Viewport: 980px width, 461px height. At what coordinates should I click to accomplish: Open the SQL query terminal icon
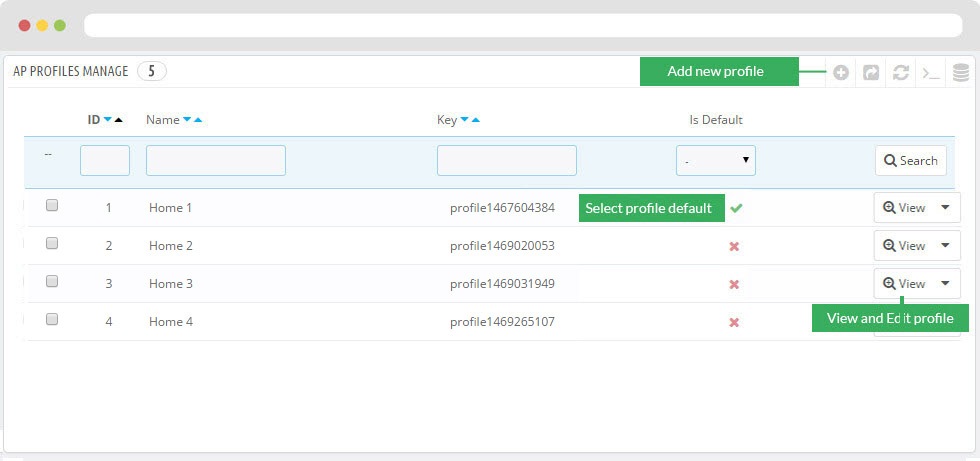931,73
